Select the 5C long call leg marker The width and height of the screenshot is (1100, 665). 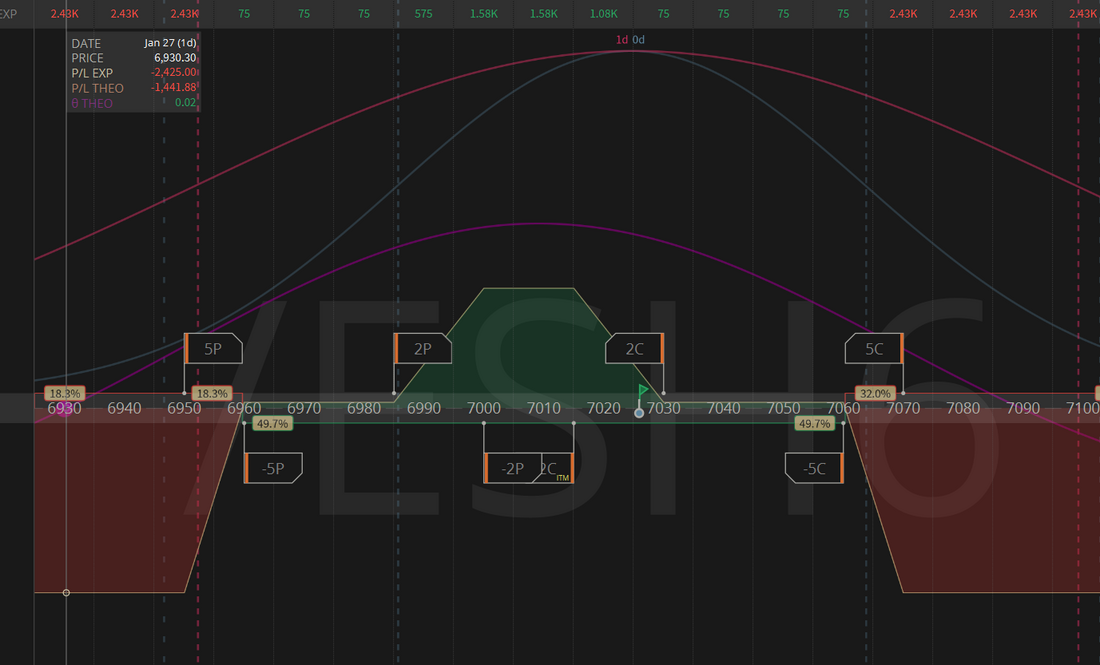[x=874, y=349]
